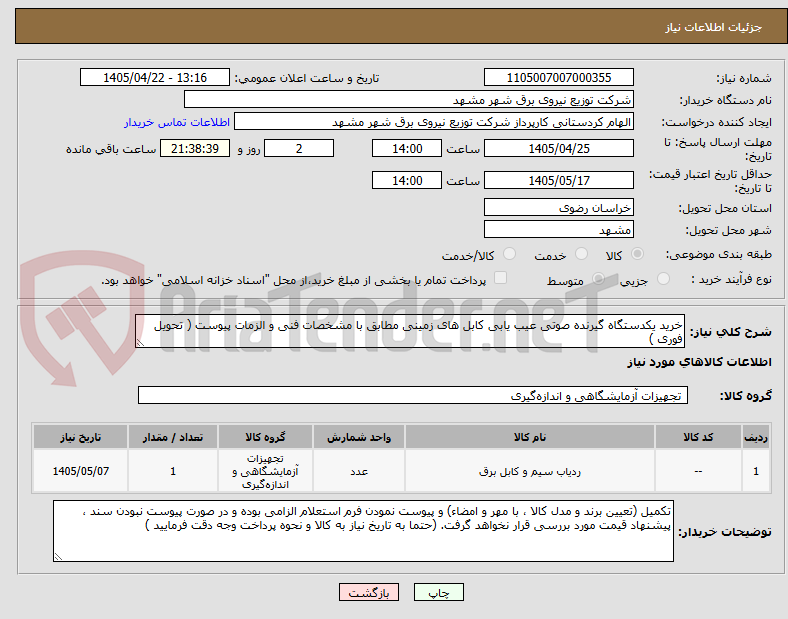Screen dimensions: 788x619
Task: Click the delivery city field مشهد
Action: pos(558,230)
